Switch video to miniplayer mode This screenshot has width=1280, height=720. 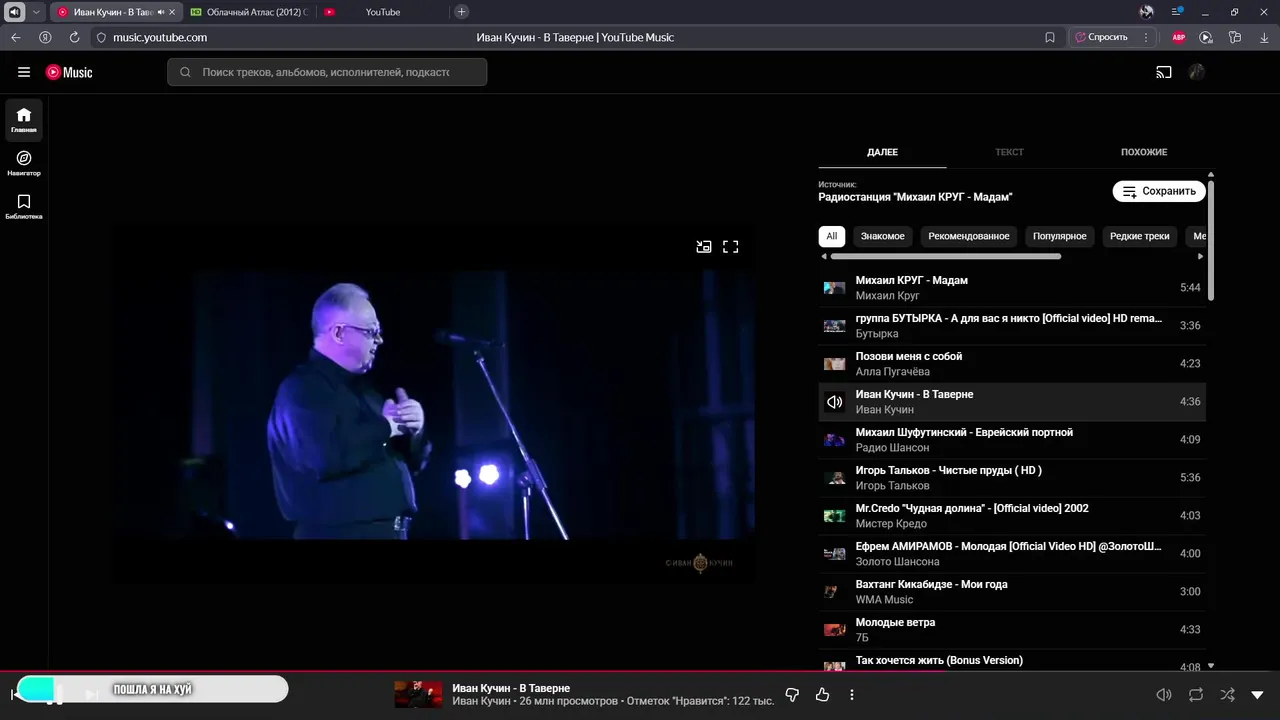[704, 246]
